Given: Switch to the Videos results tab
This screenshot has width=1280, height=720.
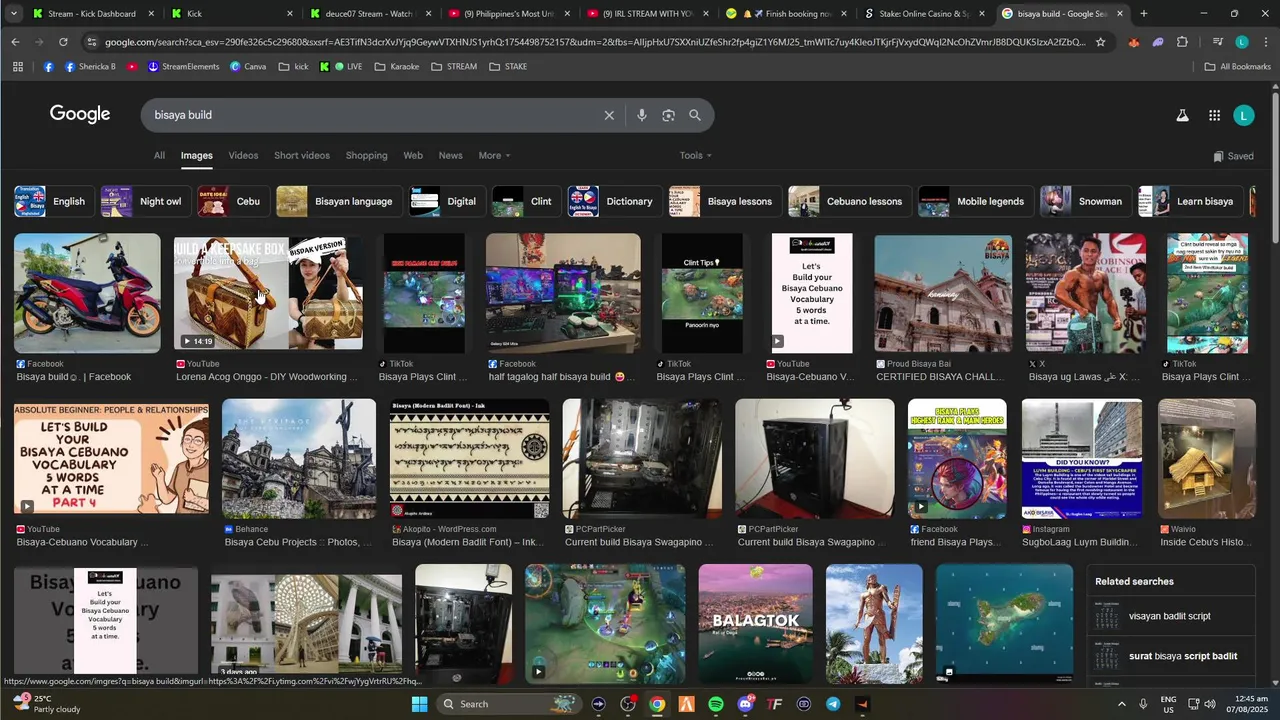Looking at the screenshot, I should (x=243, y=155).
